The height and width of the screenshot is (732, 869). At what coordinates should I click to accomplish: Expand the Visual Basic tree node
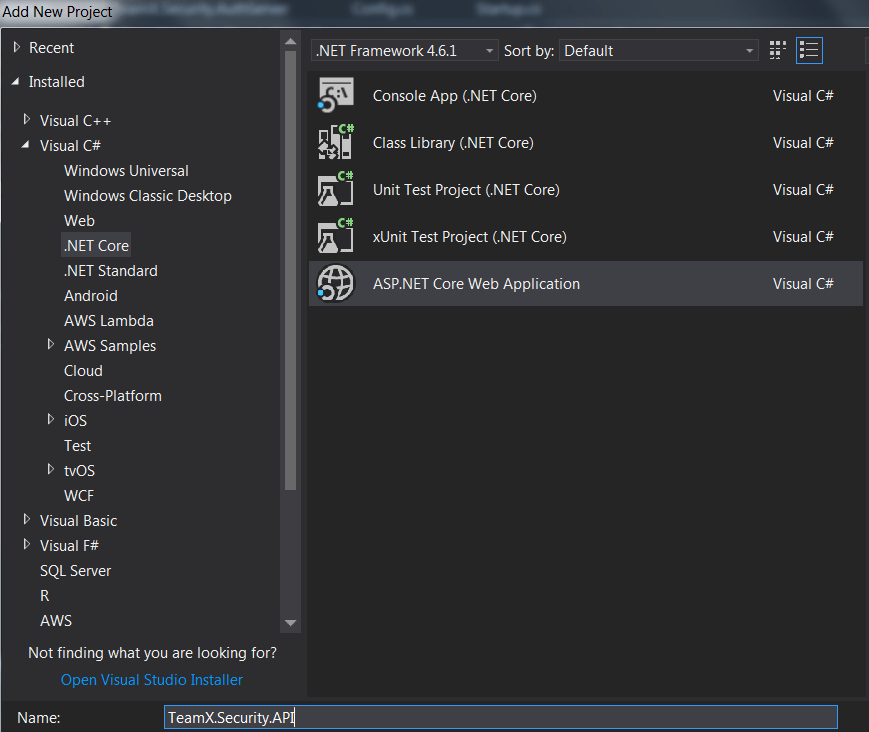tap(27, 520)
